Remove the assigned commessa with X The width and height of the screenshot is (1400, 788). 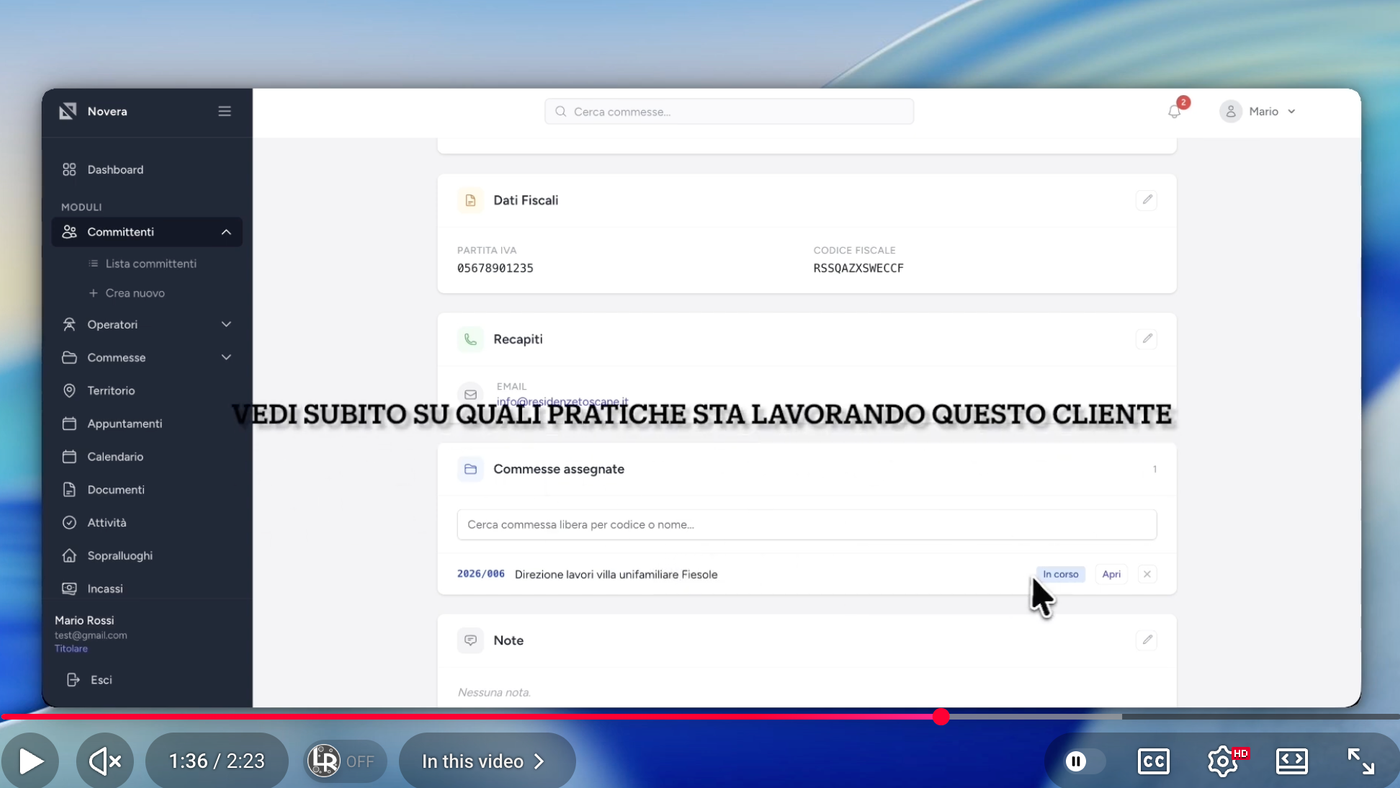(1147, 574)
